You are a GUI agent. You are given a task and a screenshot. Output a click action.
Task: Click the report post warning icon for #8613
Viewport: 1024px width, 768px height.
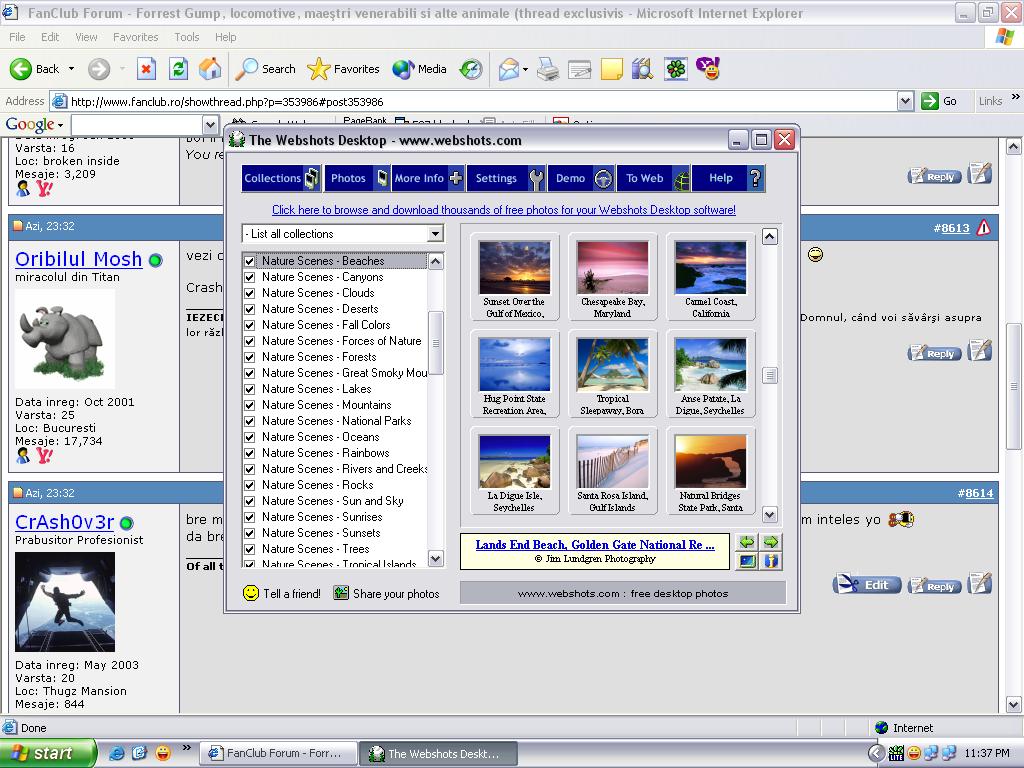984,227
